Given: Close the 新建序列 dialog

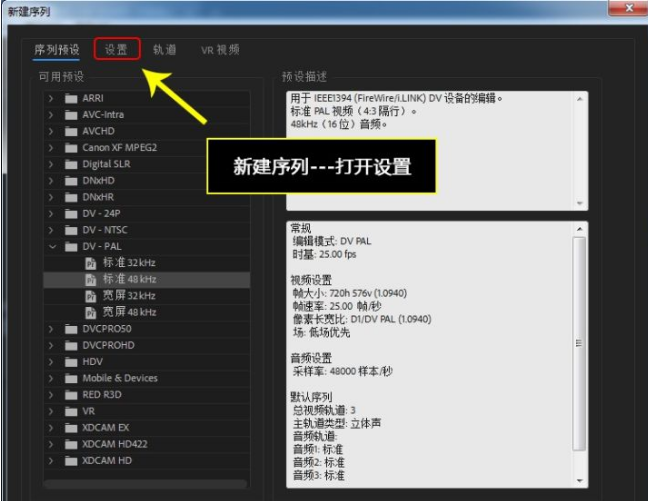Looking at the screenshot, I should pyautogui.click(x=626, y=8).
